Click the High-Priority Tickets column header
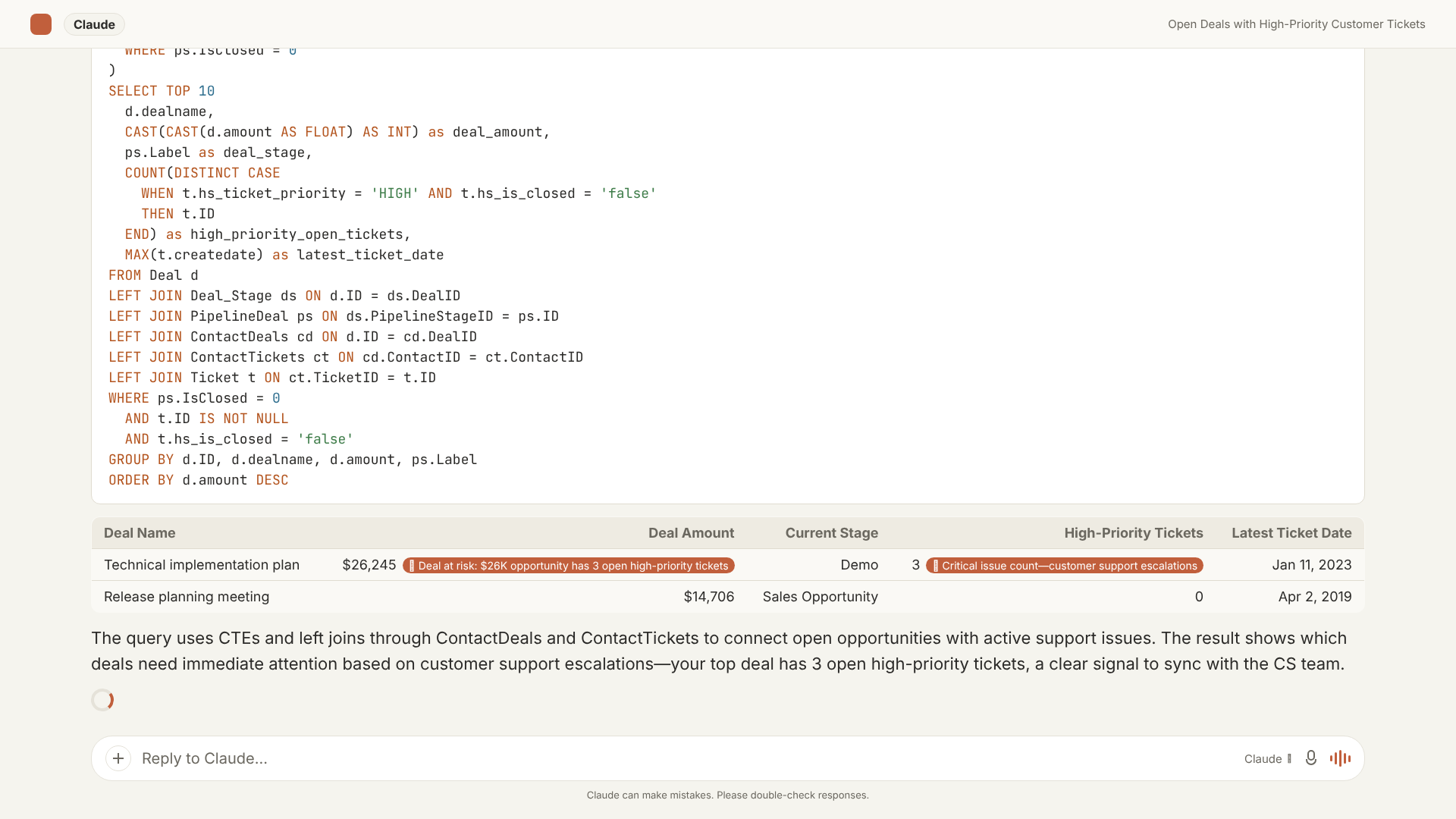 pyautogui.click(x=1133, y=533)
